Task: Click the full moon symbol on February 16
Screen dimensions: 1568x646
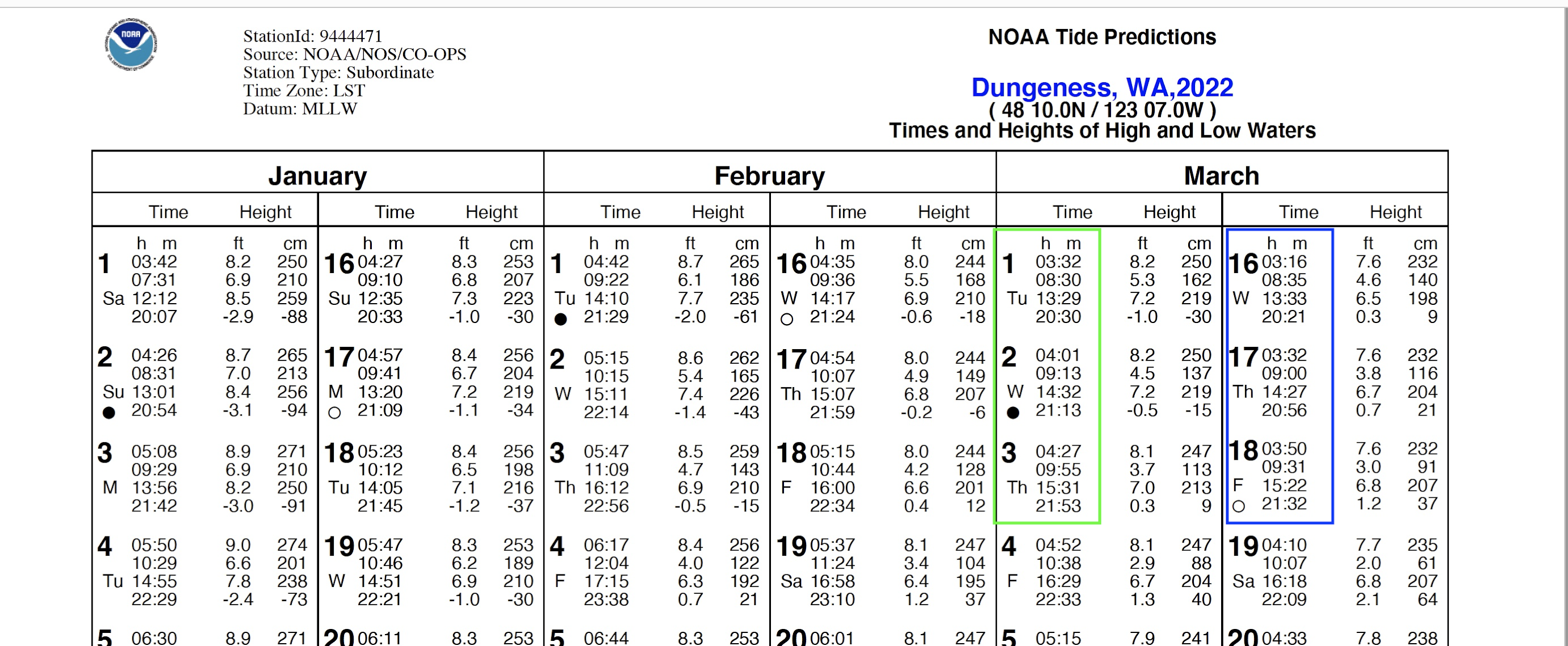Action: [786, 319]
